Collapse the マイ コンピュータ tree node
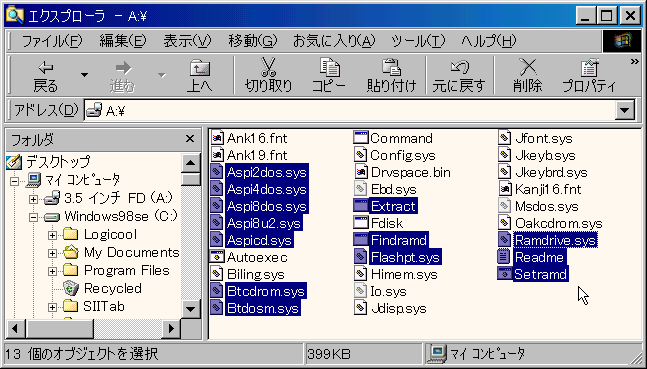Viewport: 647px width, 369px height. [x=14, y=181]
